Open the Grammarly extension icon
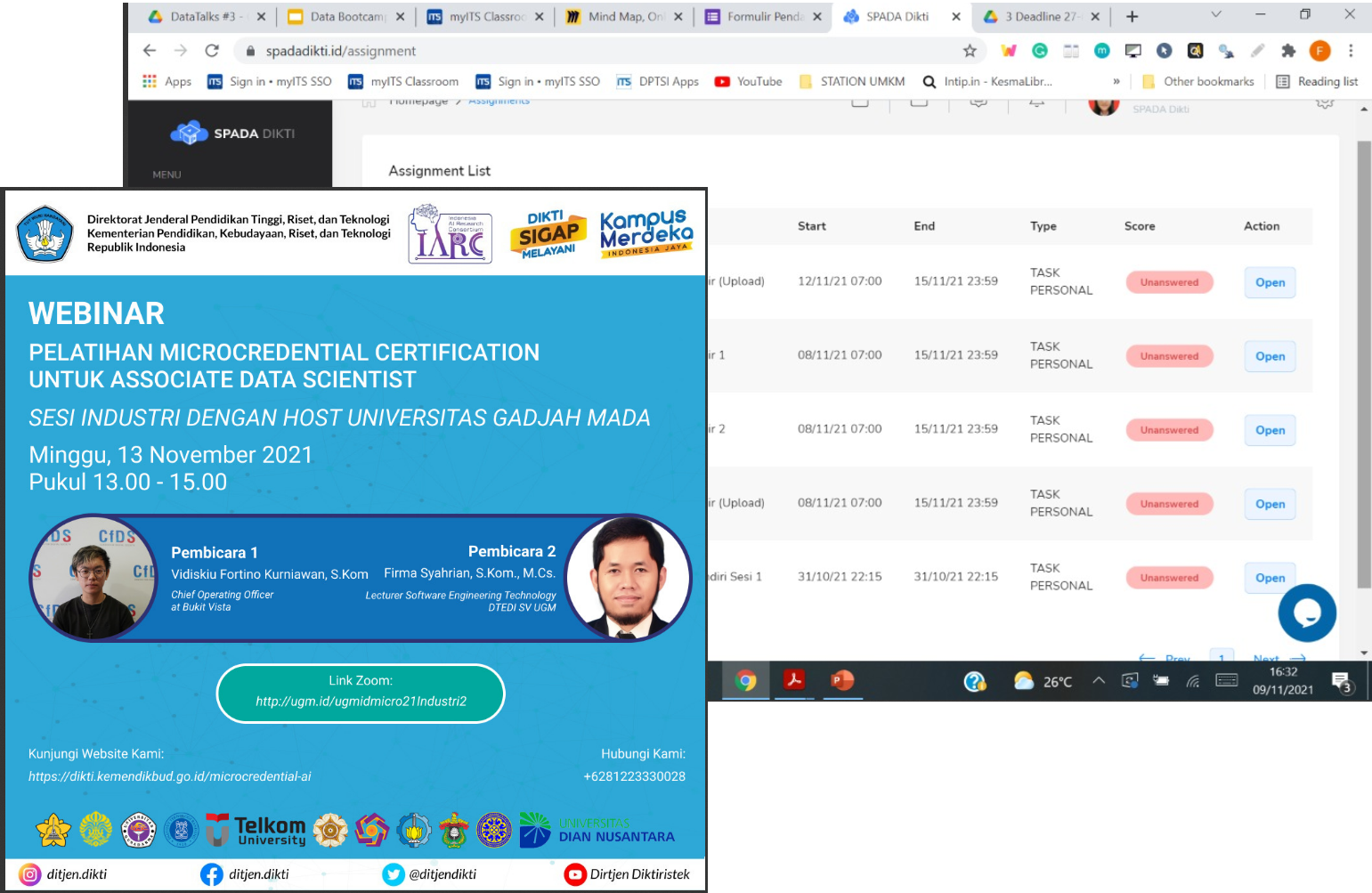Screen dimensions: 1372x893 click(x=1040, y=51)
